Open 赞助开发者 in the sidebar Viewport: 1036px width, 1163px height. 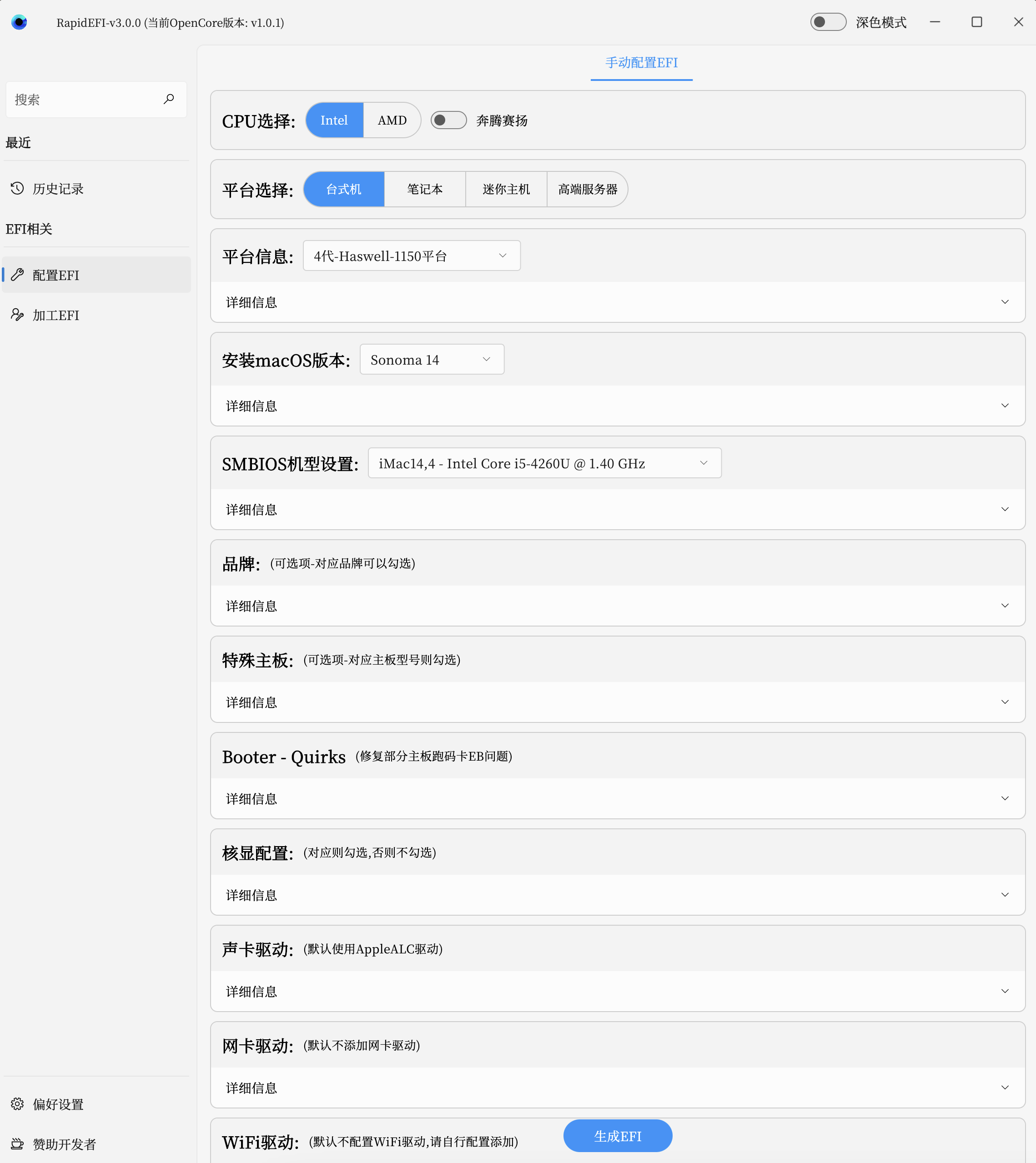point(96,1143)
